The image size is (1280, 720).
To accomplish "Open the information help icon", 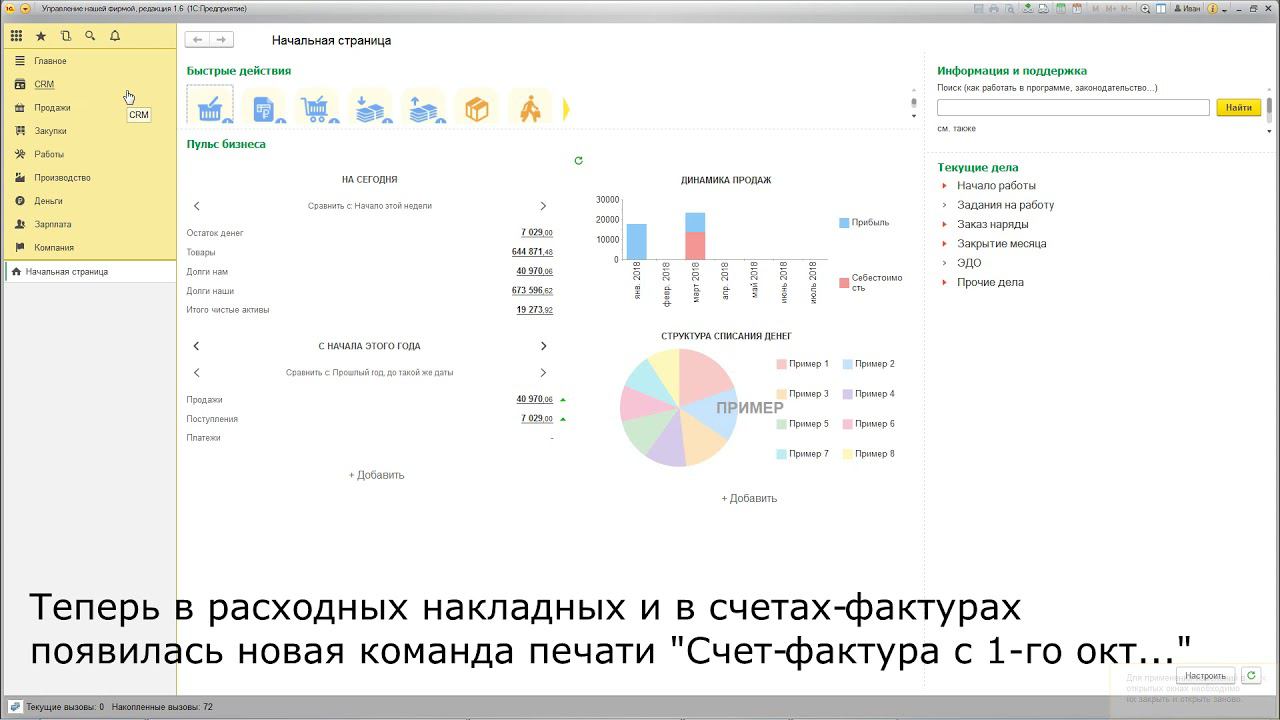I will click(x=1212, y=9).
